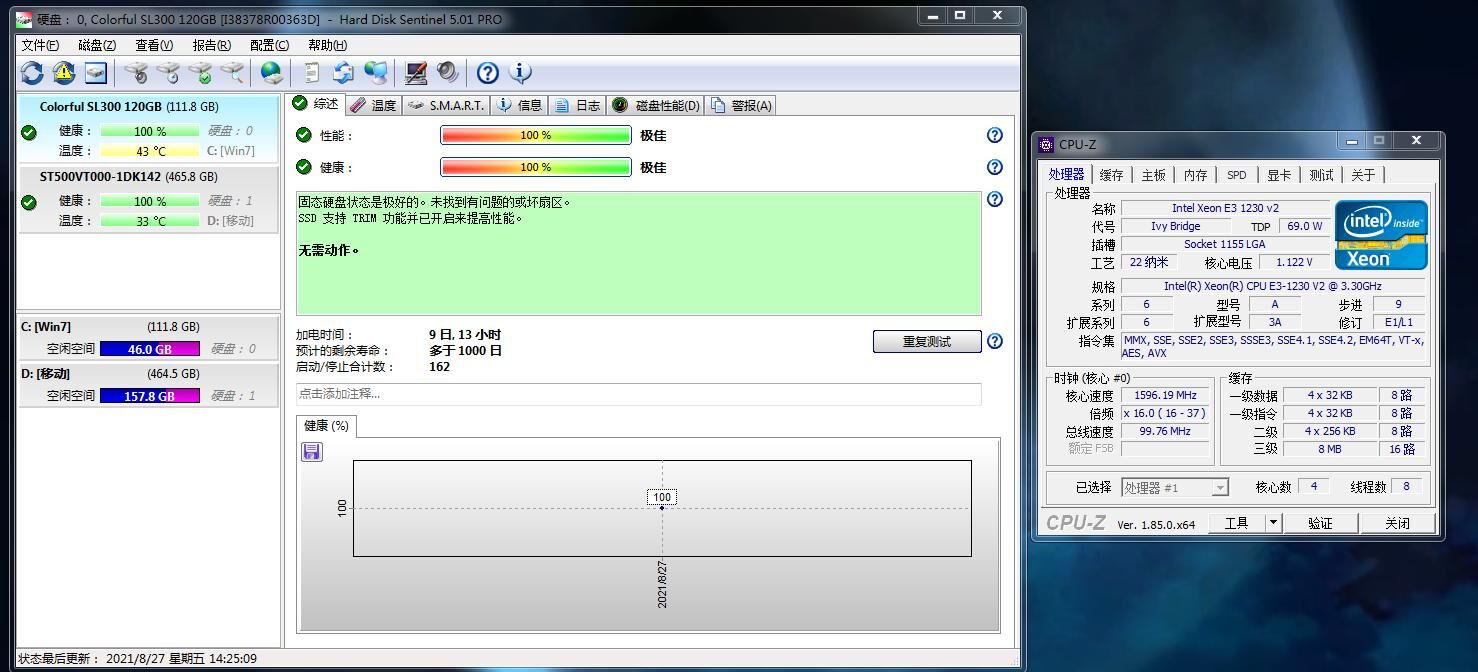The image size is (1478, 672).
Task: Select the 内存 tab in CPU-Z
Action: click(x=1195, y=175)
